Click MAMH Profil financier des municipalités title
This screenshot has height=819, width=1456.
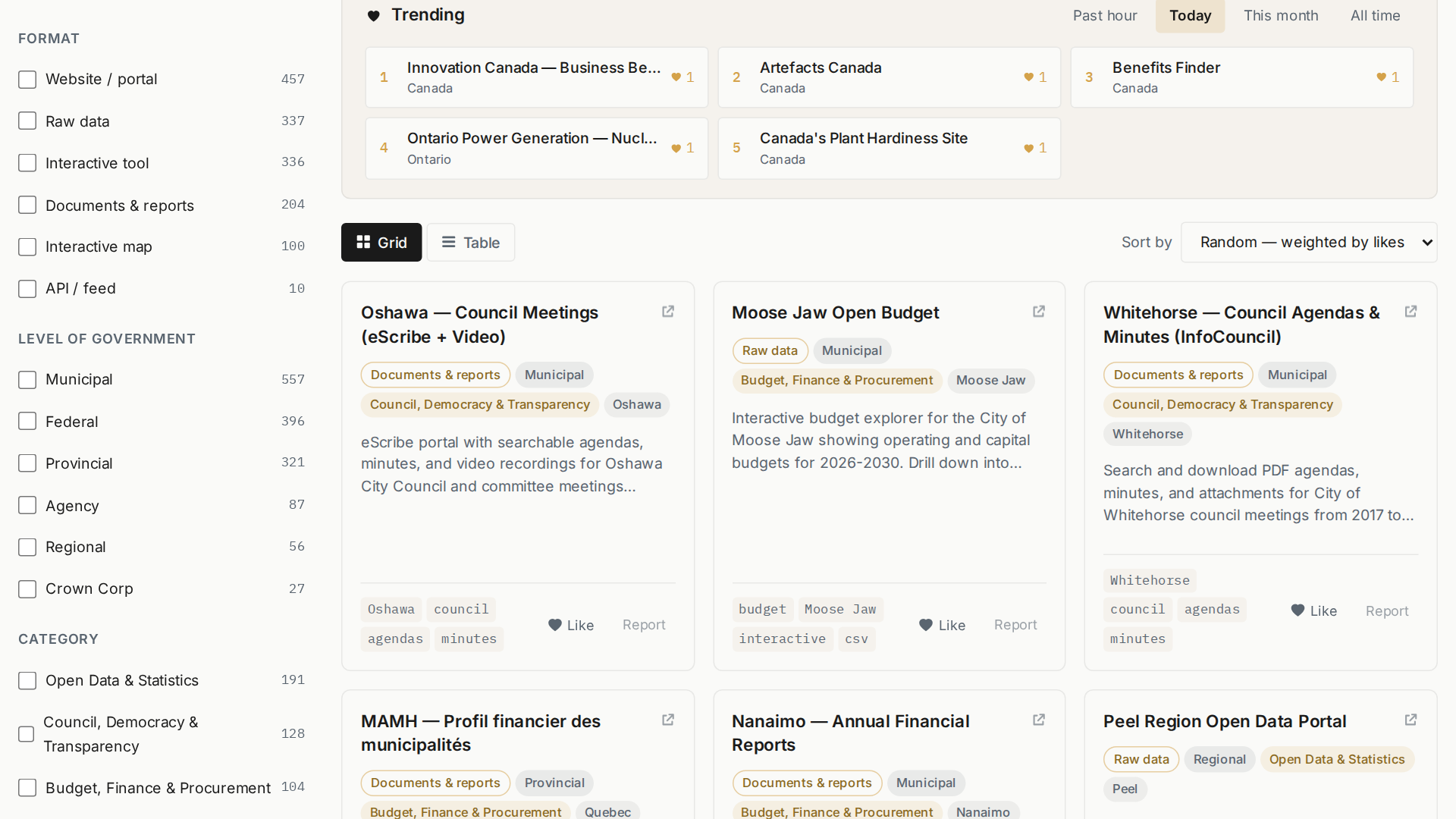coord(481,733)
